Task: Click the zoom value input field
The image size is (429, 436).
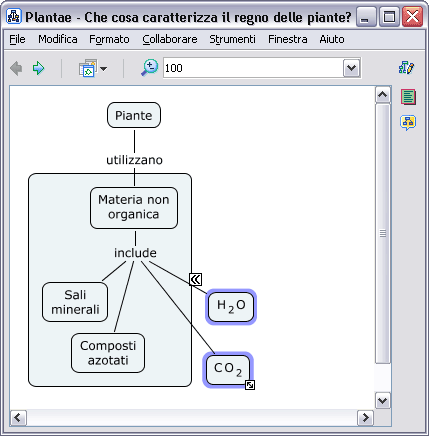Action: (x=253, y=68)
